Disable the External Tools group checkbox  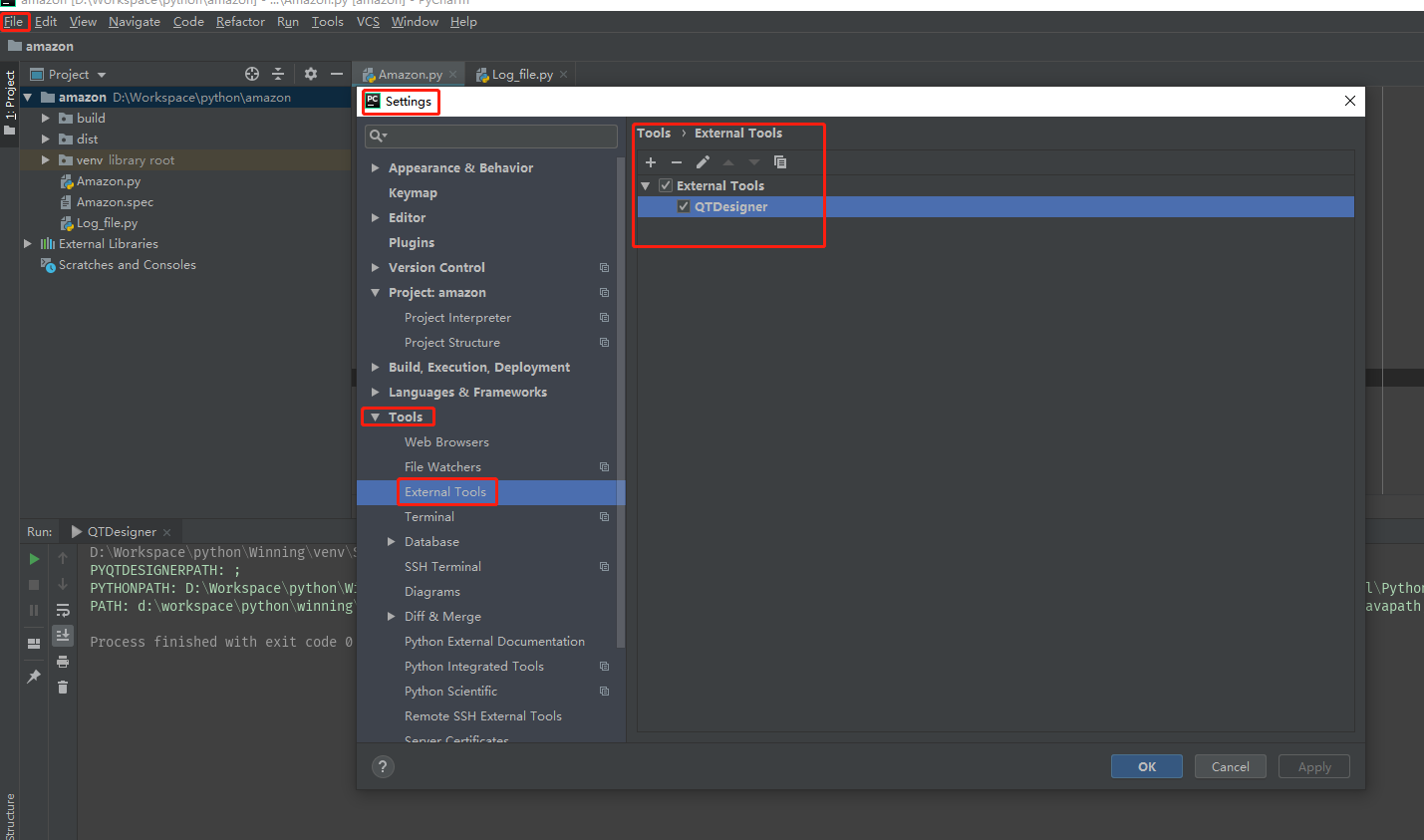pyautogui.click(x=665, y=185)
